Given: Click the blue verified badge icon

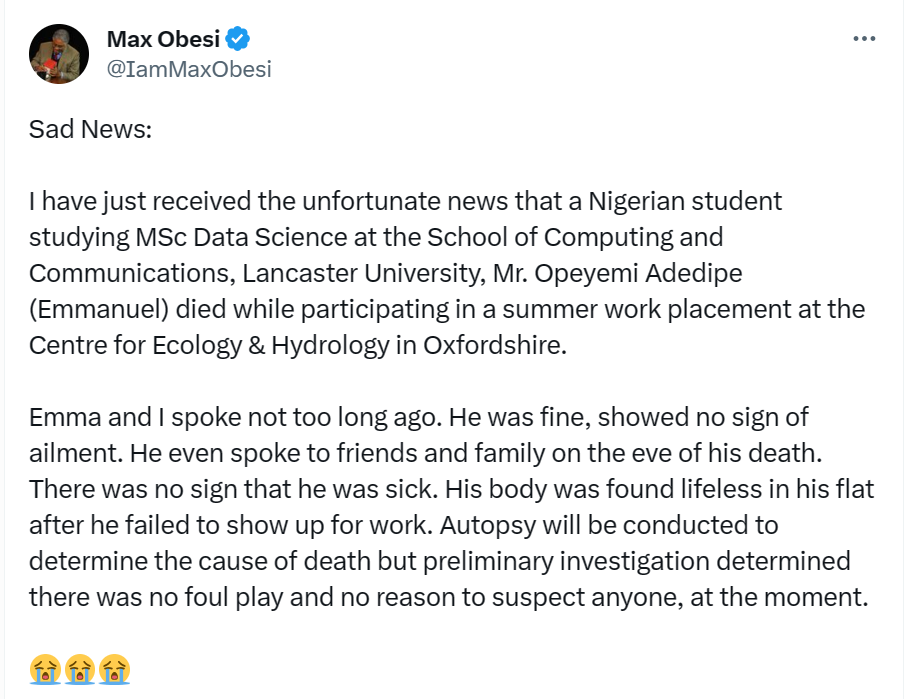Looking at the screenshot, I should coord(237,40).
